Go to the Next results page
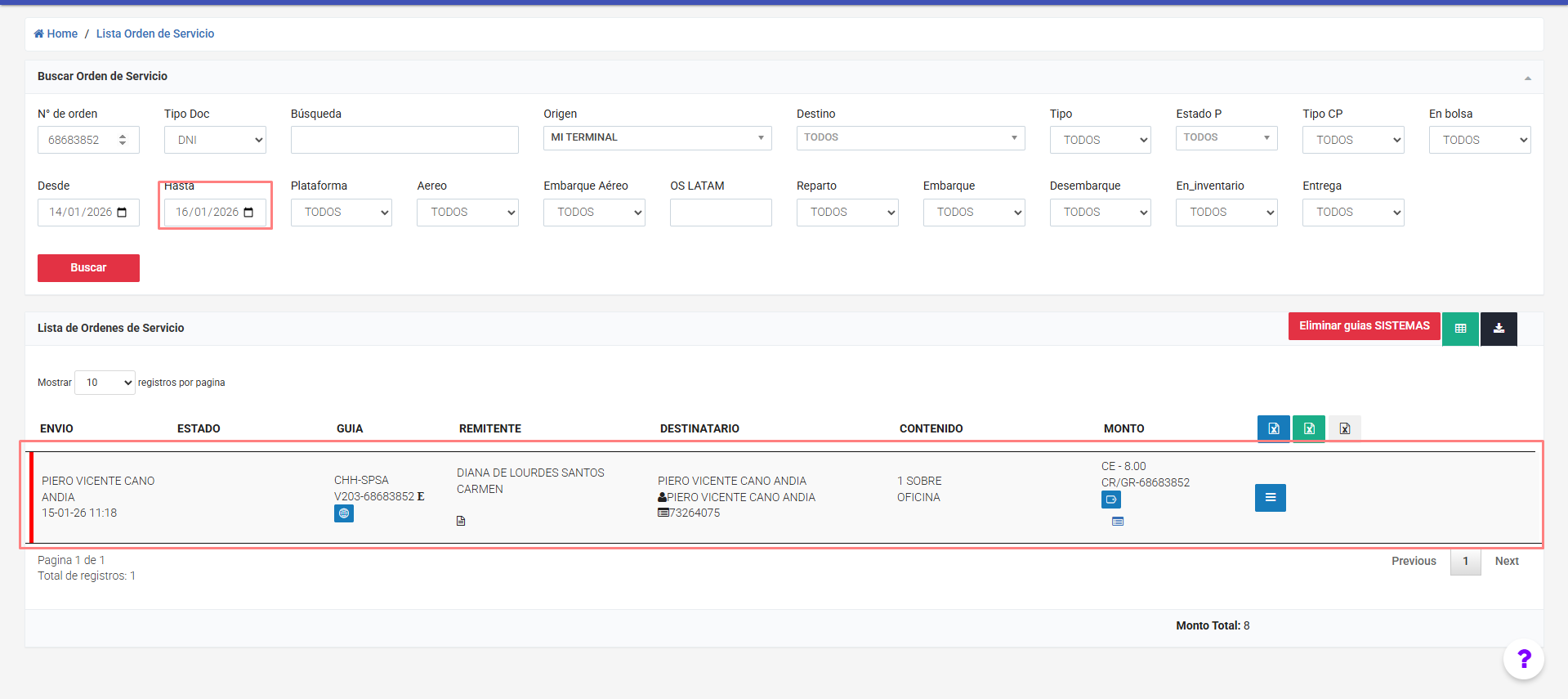The width and height of the screenshot is (1568, 699). coord(1506,561)
